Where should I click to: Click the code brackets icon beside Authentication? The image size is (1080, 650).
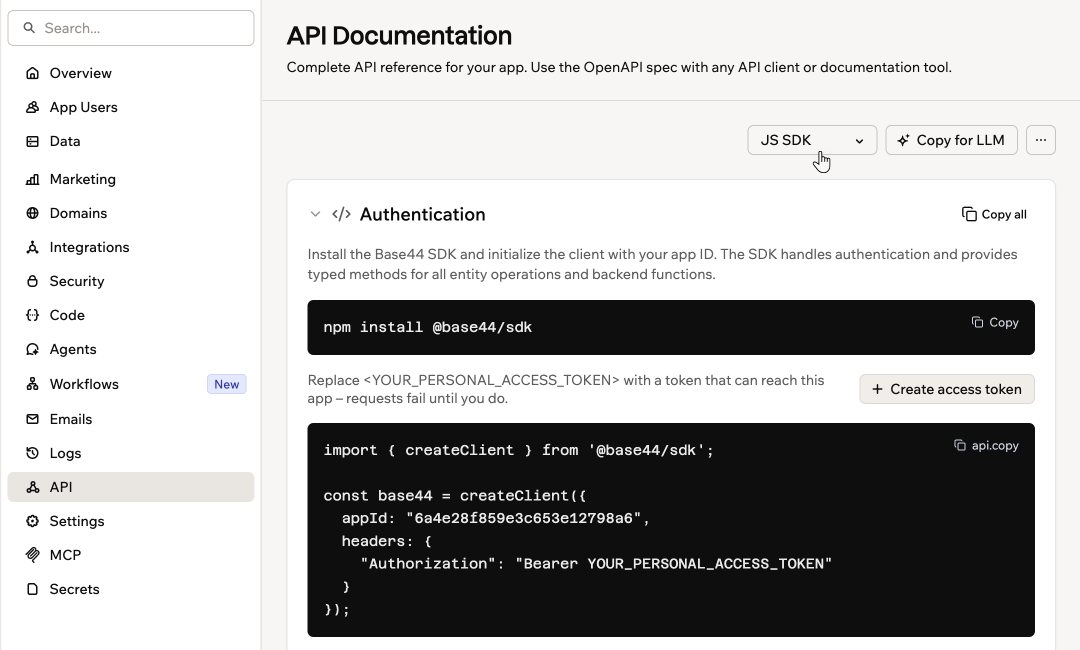coord(342,214)
